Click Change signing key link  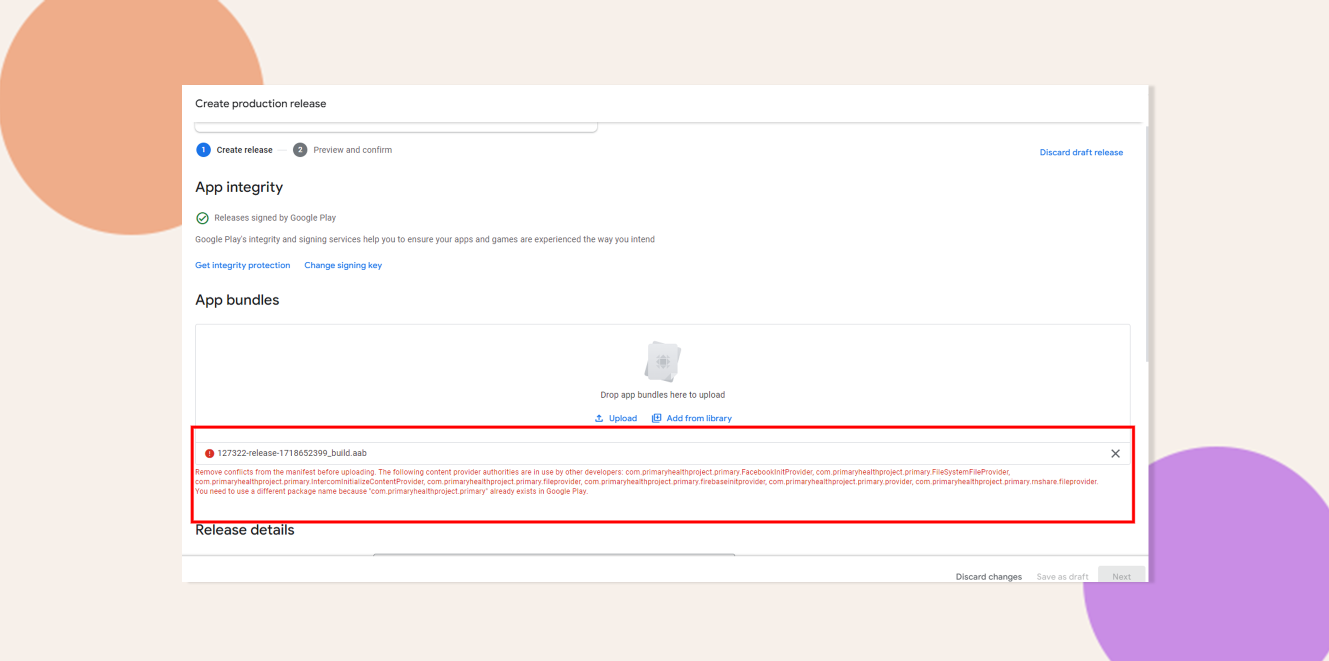coord(343,265)
